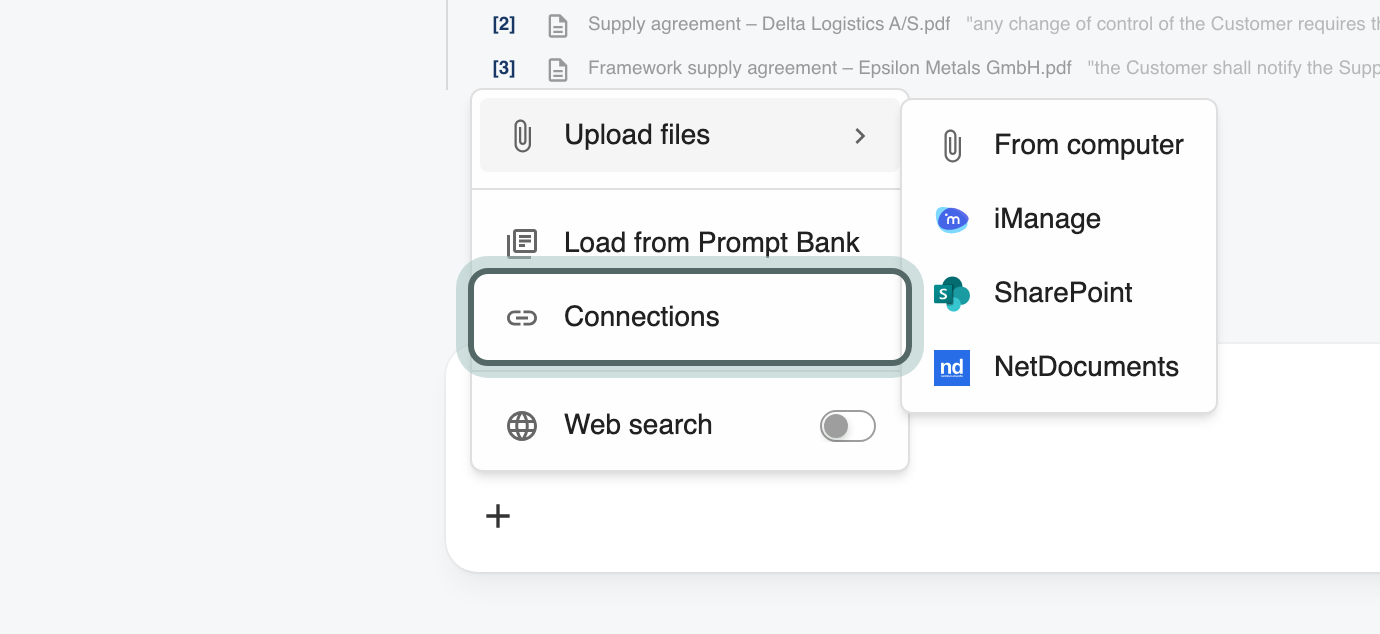Click the SharePoint logo icon
Screen dimensions: 1380x634
coord(952,293)
